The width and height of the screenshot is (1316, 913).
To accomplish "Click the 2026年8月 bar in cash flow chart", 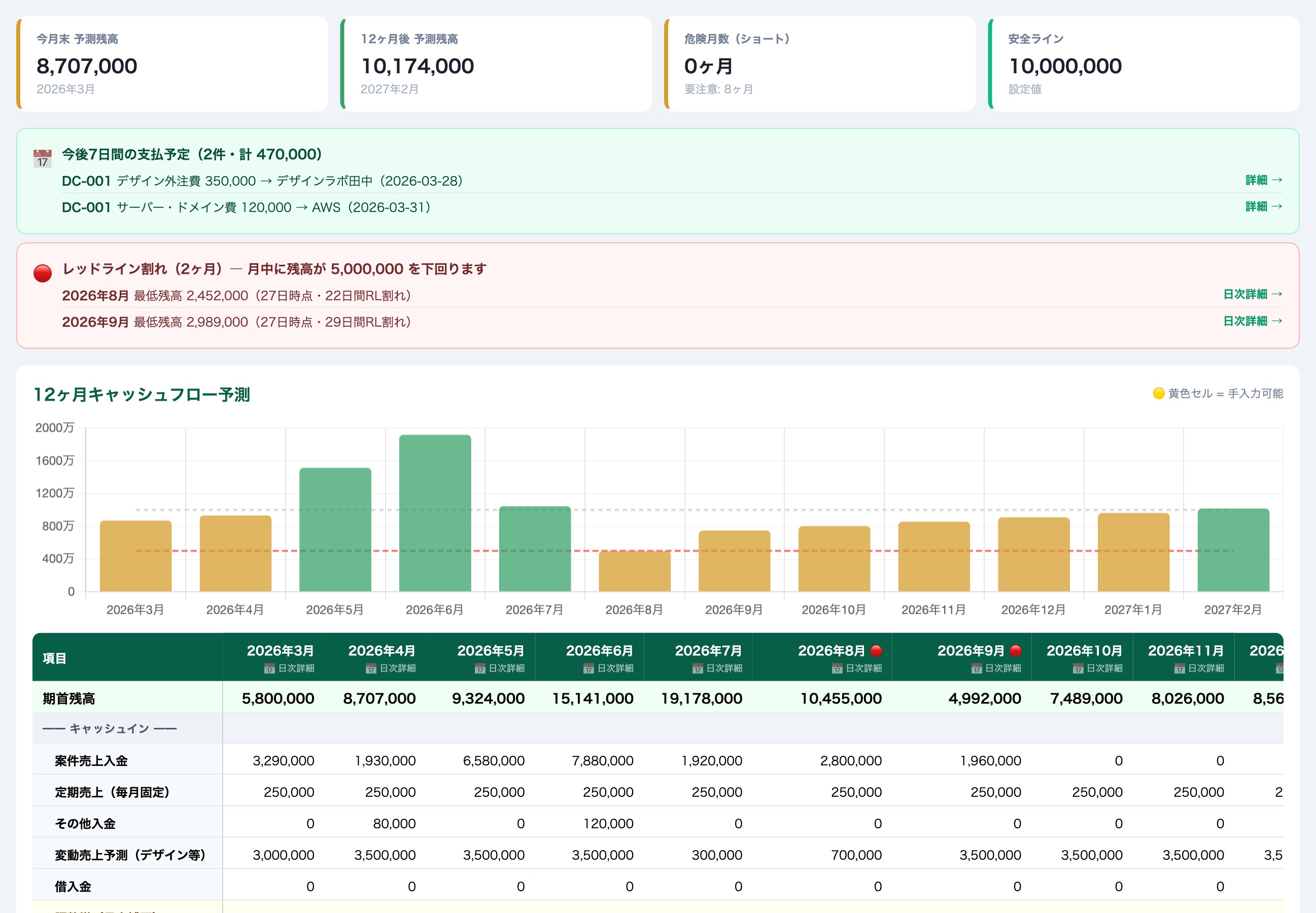I will 634,571.
